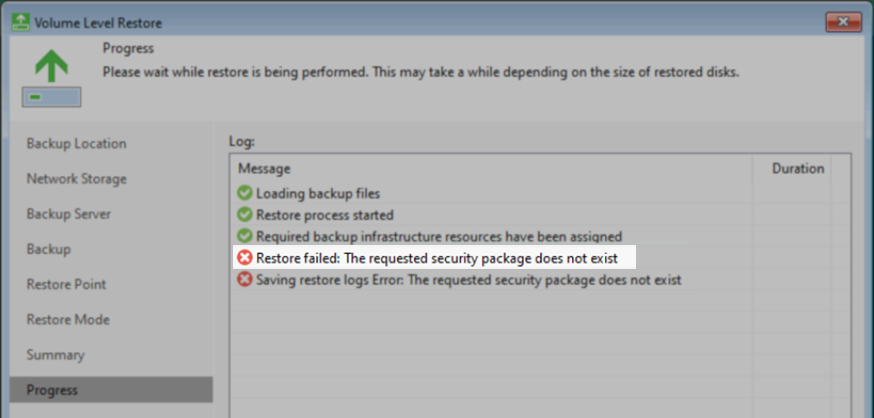Open the Network Storage step

click(x=77, y=179)
